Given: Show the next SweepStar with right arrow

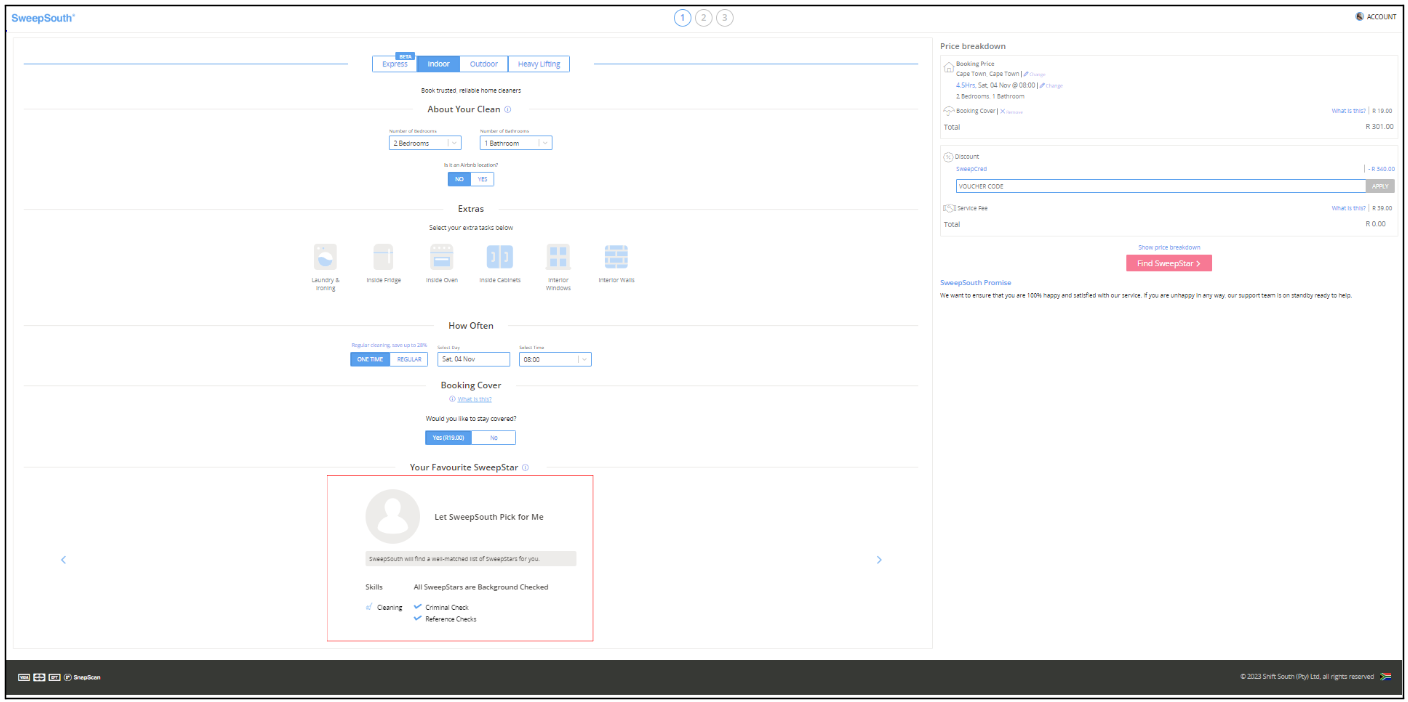Looking at the screenshot, I should (x=879, y=560).
